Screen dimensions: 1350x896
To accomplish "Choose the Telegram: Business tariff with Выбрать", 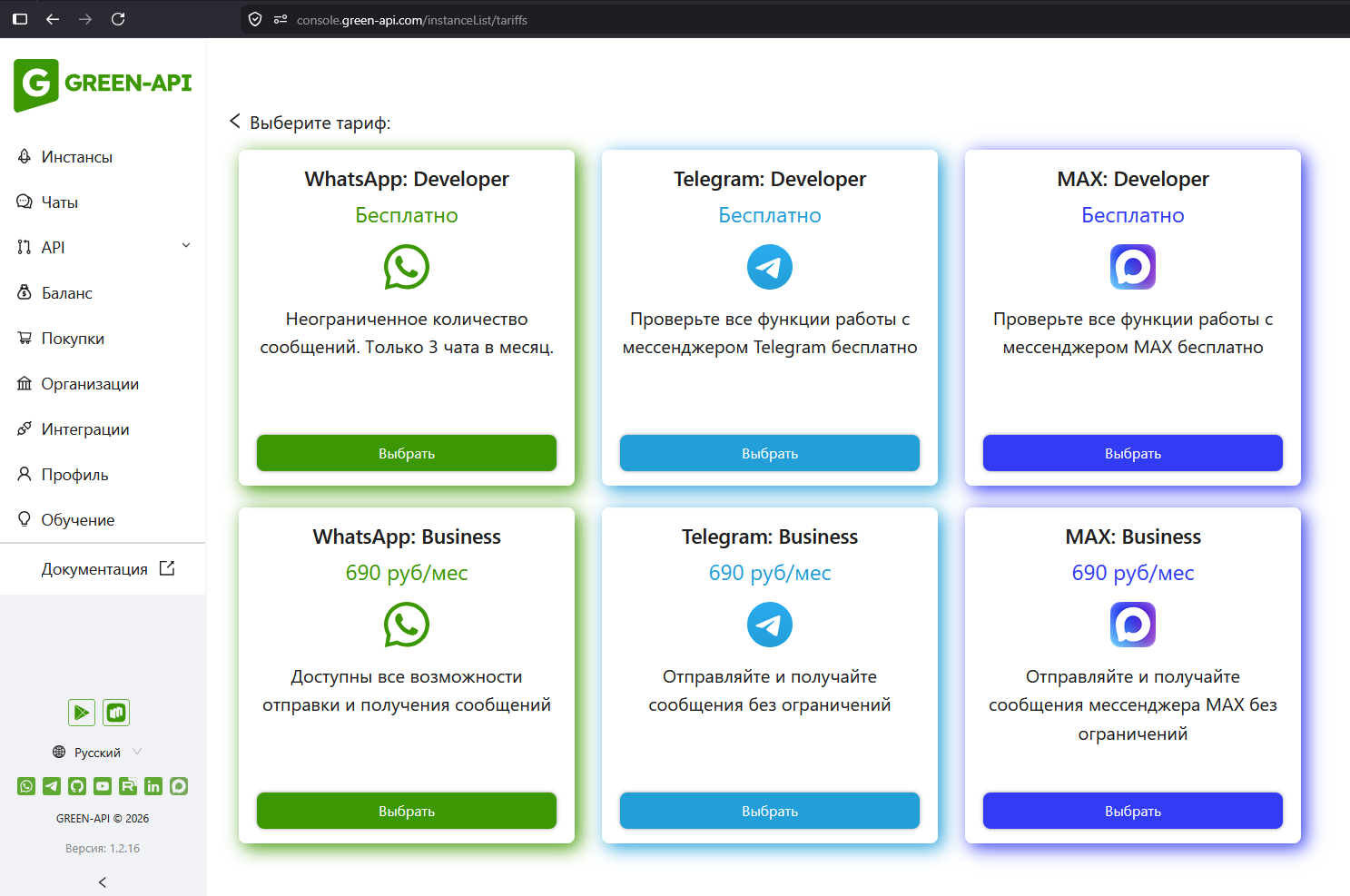I will (x=770, y=811).
